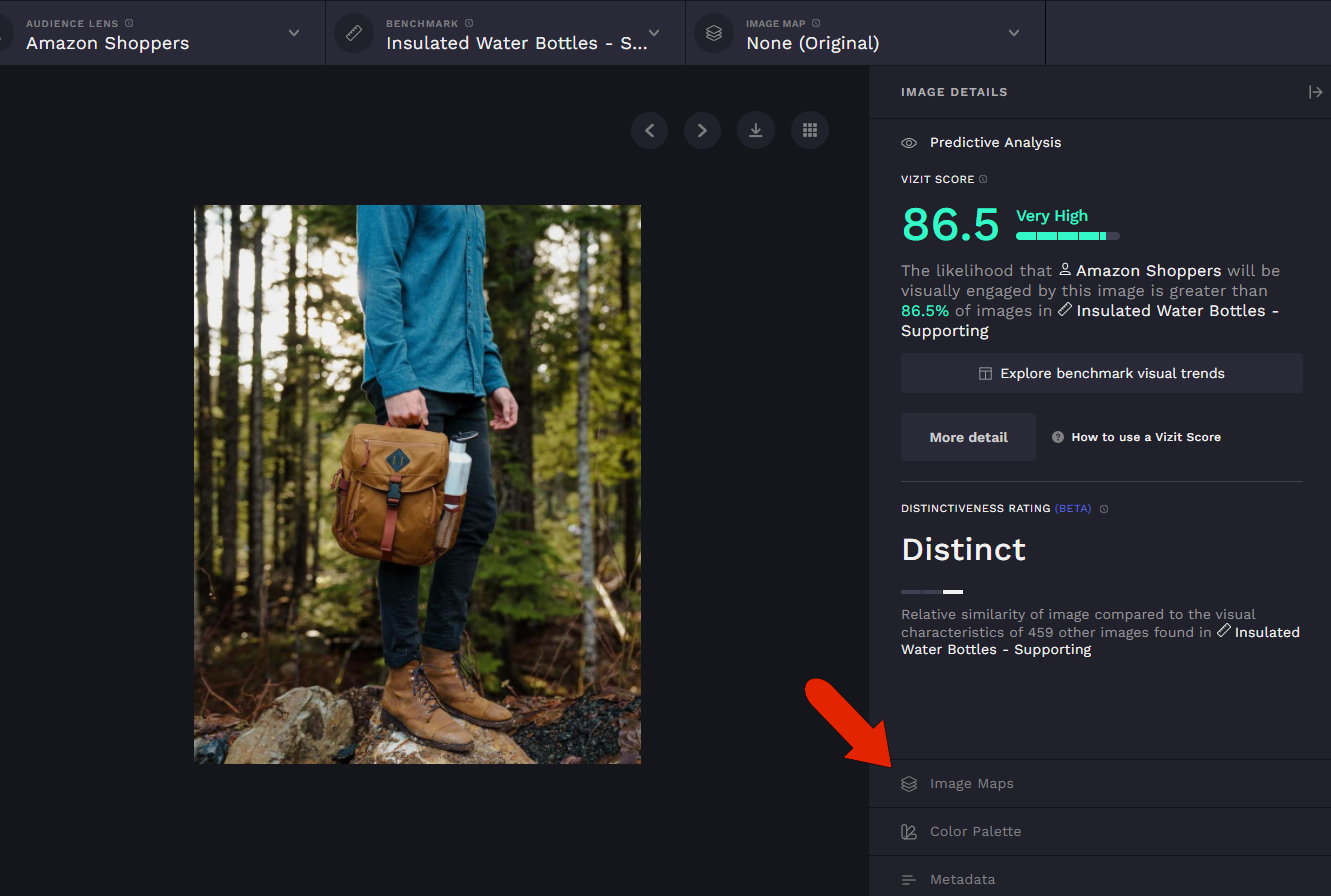This screenshot has height=896, width=1331.
Task: Click the Image Map layers icon
Action: pos(714,33)
